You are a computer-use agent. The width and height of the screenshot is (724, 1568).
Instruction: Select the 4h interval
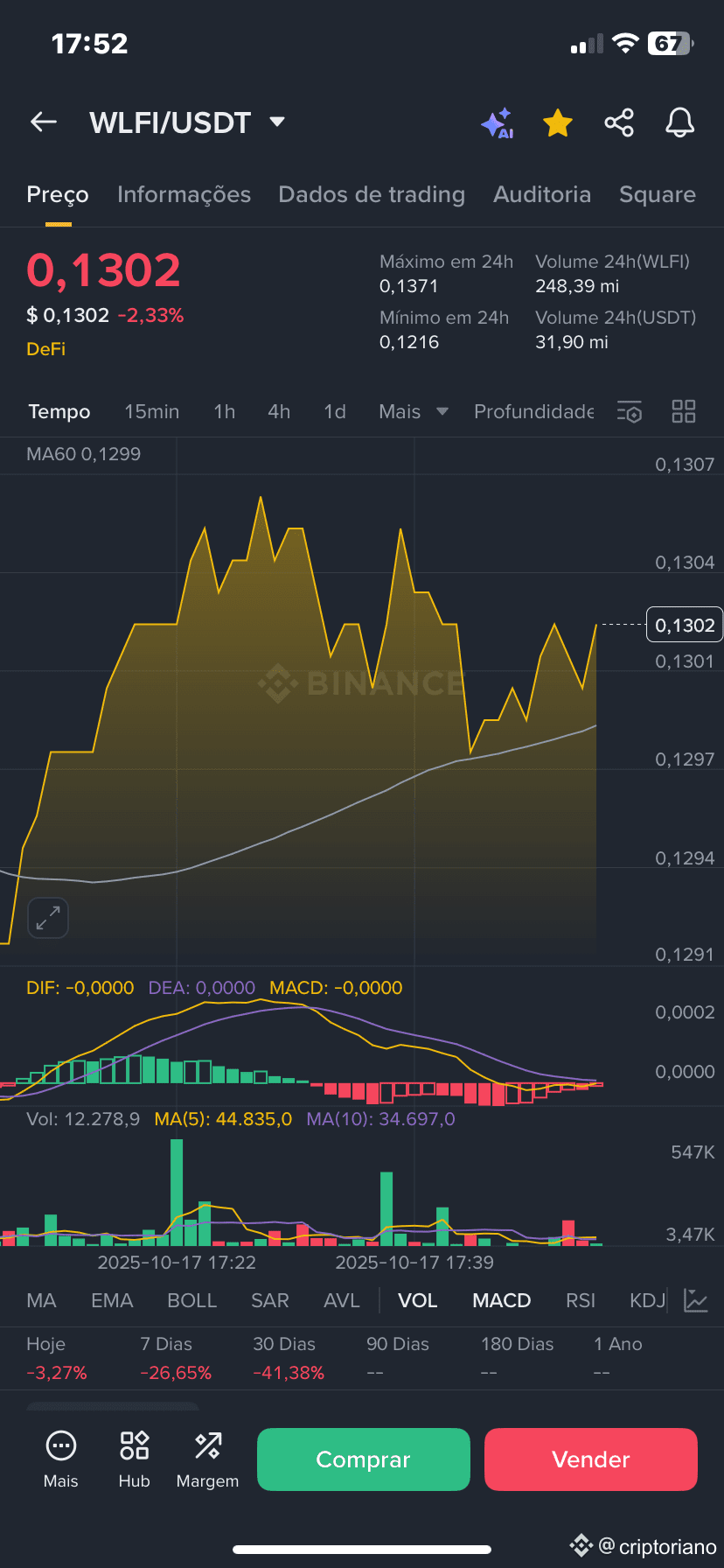[x=279, y=411]
